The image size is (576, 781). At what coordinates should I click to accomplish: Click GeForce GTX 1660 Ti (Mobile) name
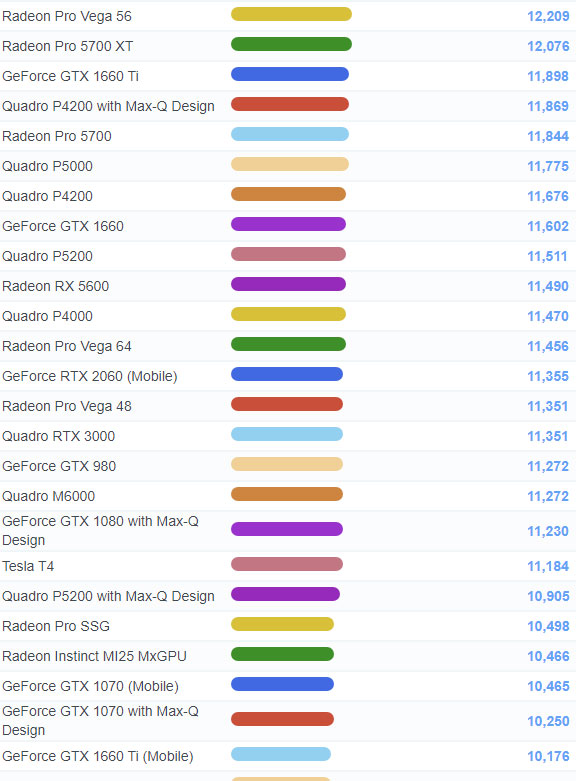98,756
